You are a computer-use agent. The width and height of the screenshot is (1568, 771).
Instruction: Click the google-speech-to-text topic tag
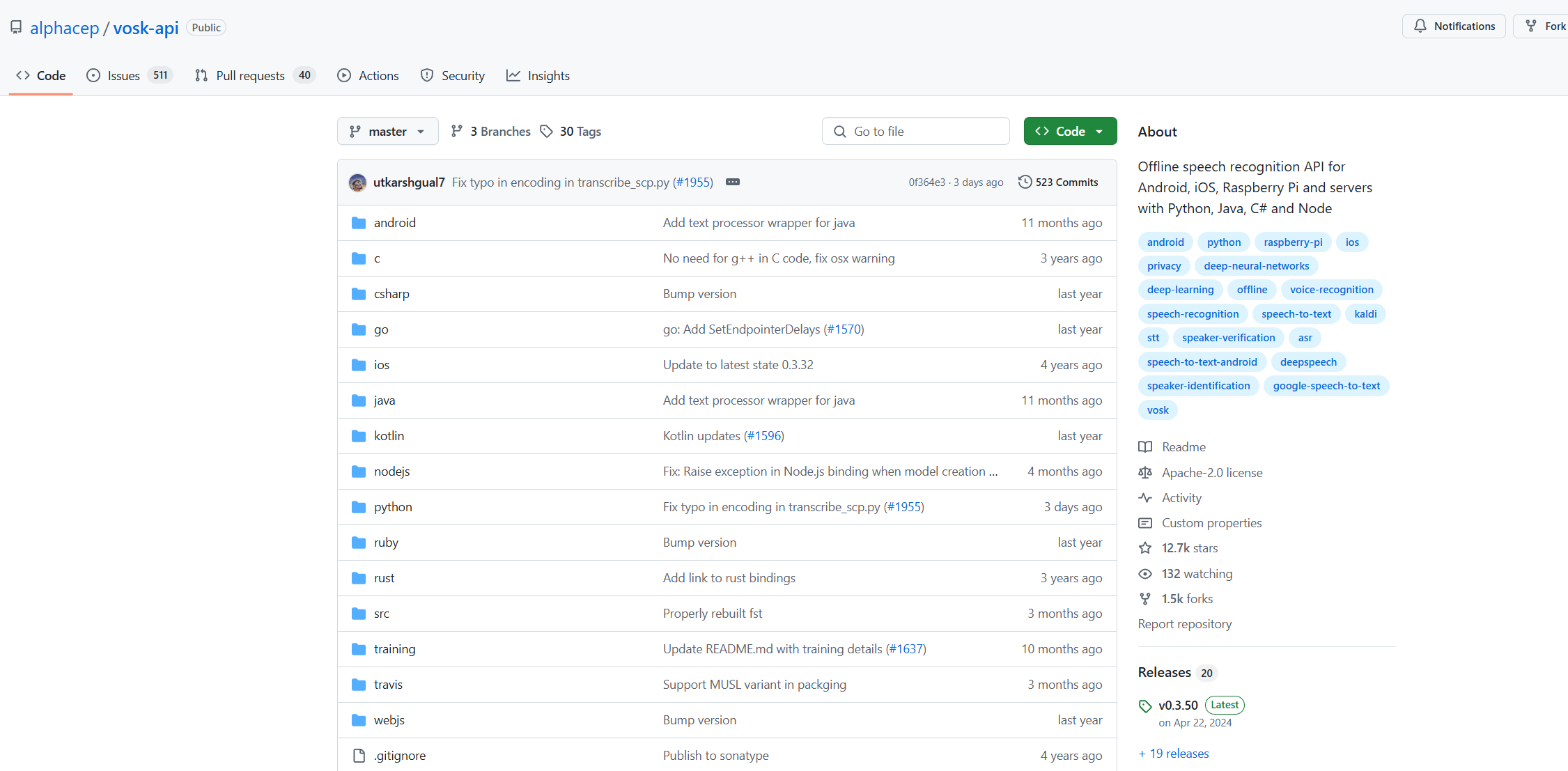[x=1326, y=386]
